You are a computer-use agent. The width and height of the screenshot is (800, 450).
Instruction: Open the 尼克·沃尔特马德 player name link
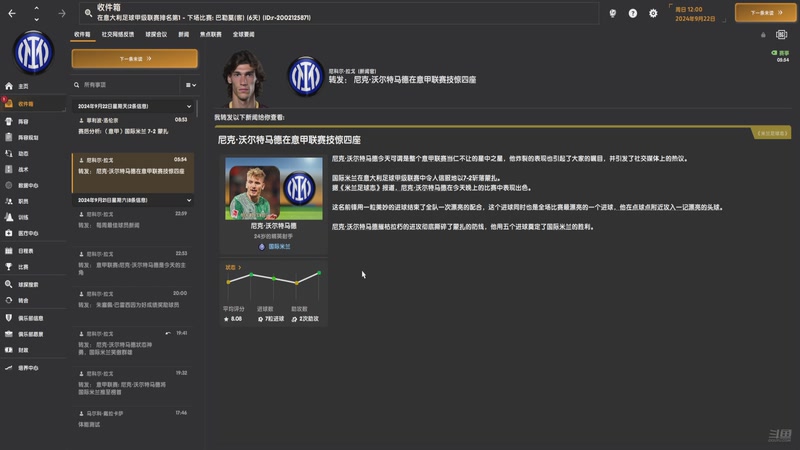point(273,226)
